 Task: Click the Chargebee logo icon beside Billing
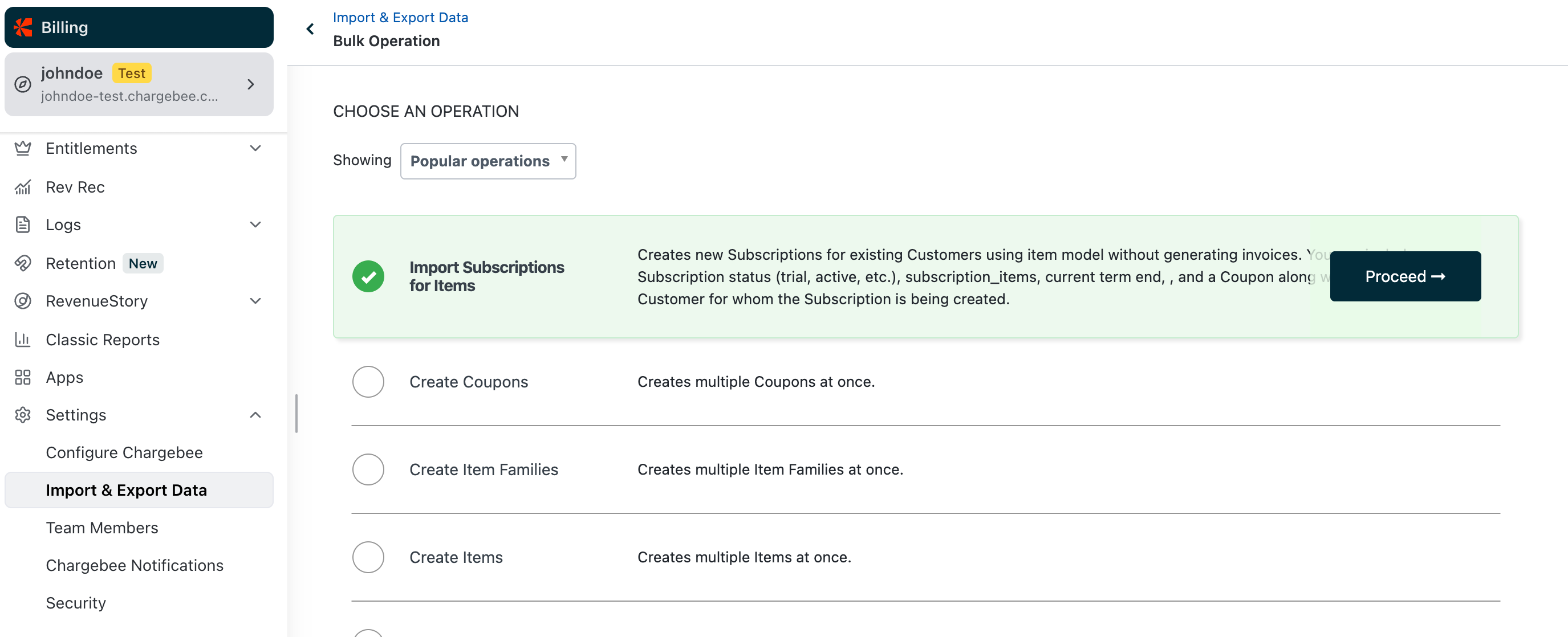pos(23,27)
